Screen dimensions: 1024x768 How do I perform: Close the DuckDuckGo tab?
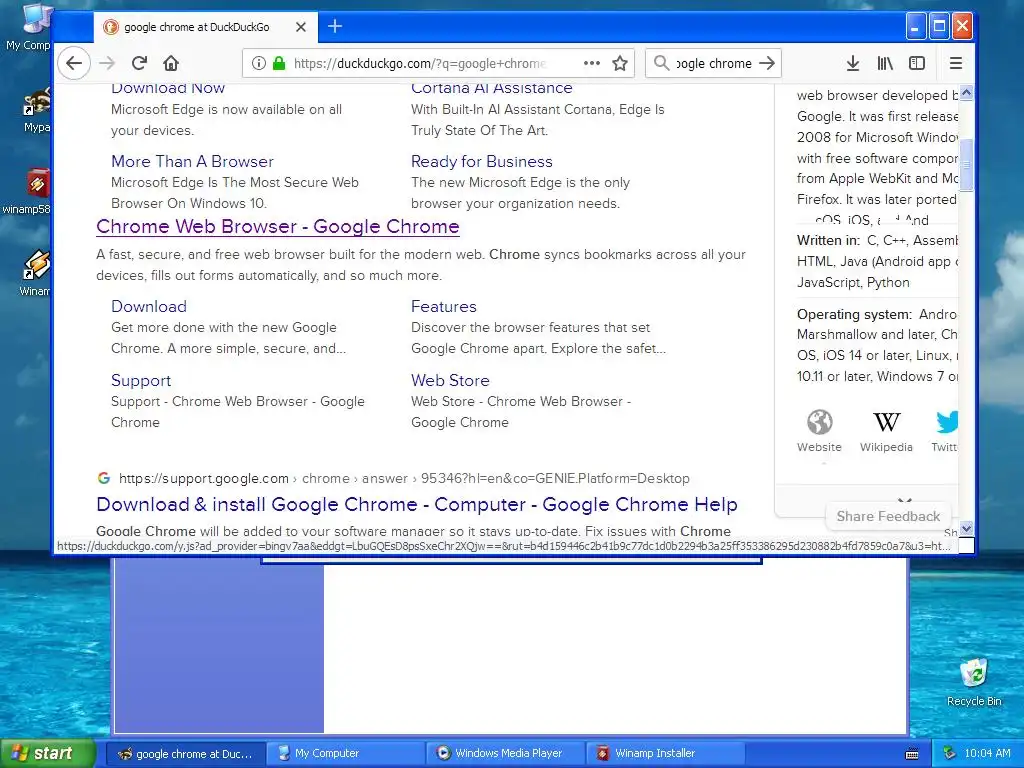coord(300,27)
